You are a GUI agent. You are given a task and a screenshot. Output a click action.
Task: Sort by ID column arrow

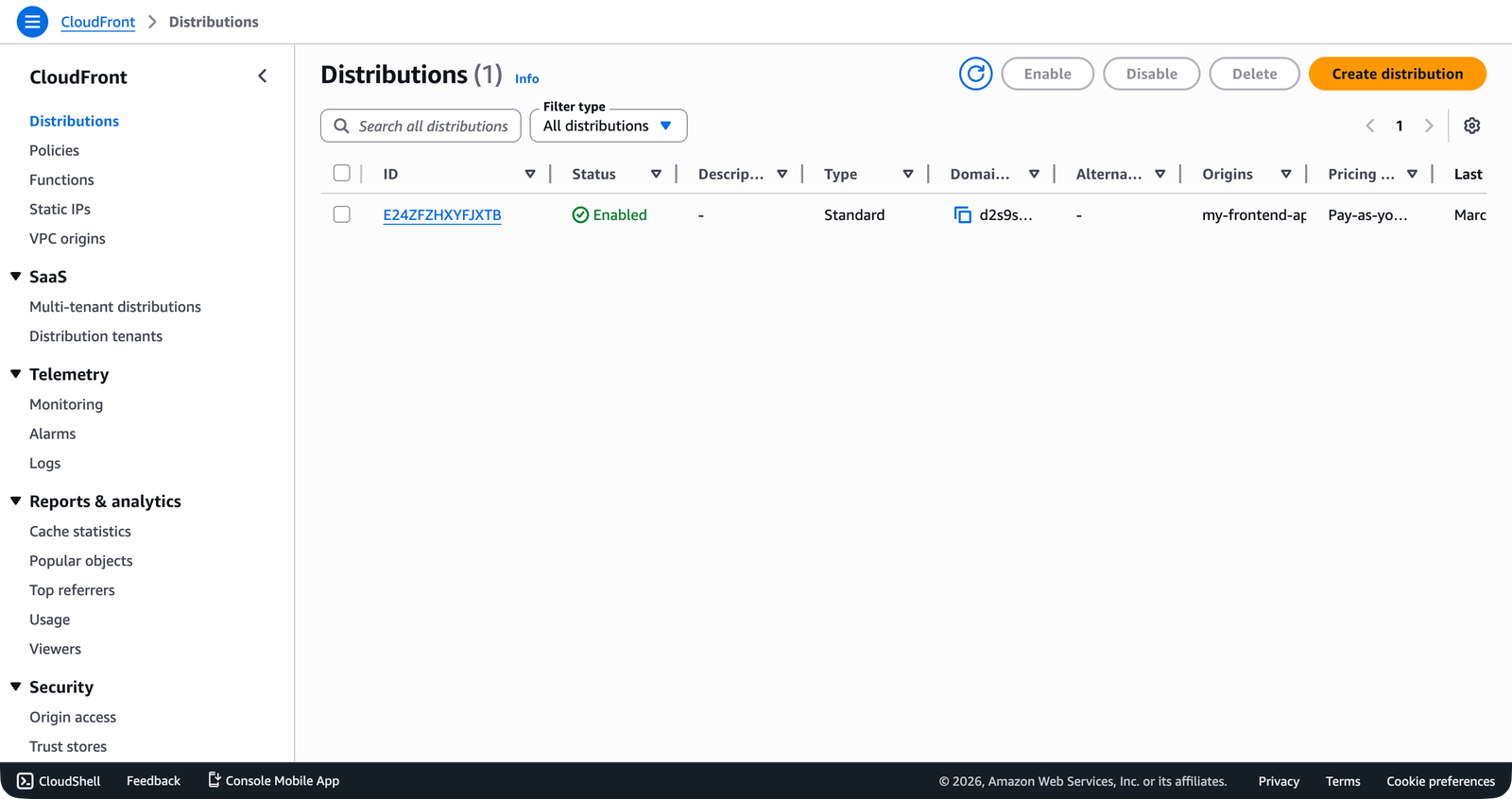pos(530,174)
